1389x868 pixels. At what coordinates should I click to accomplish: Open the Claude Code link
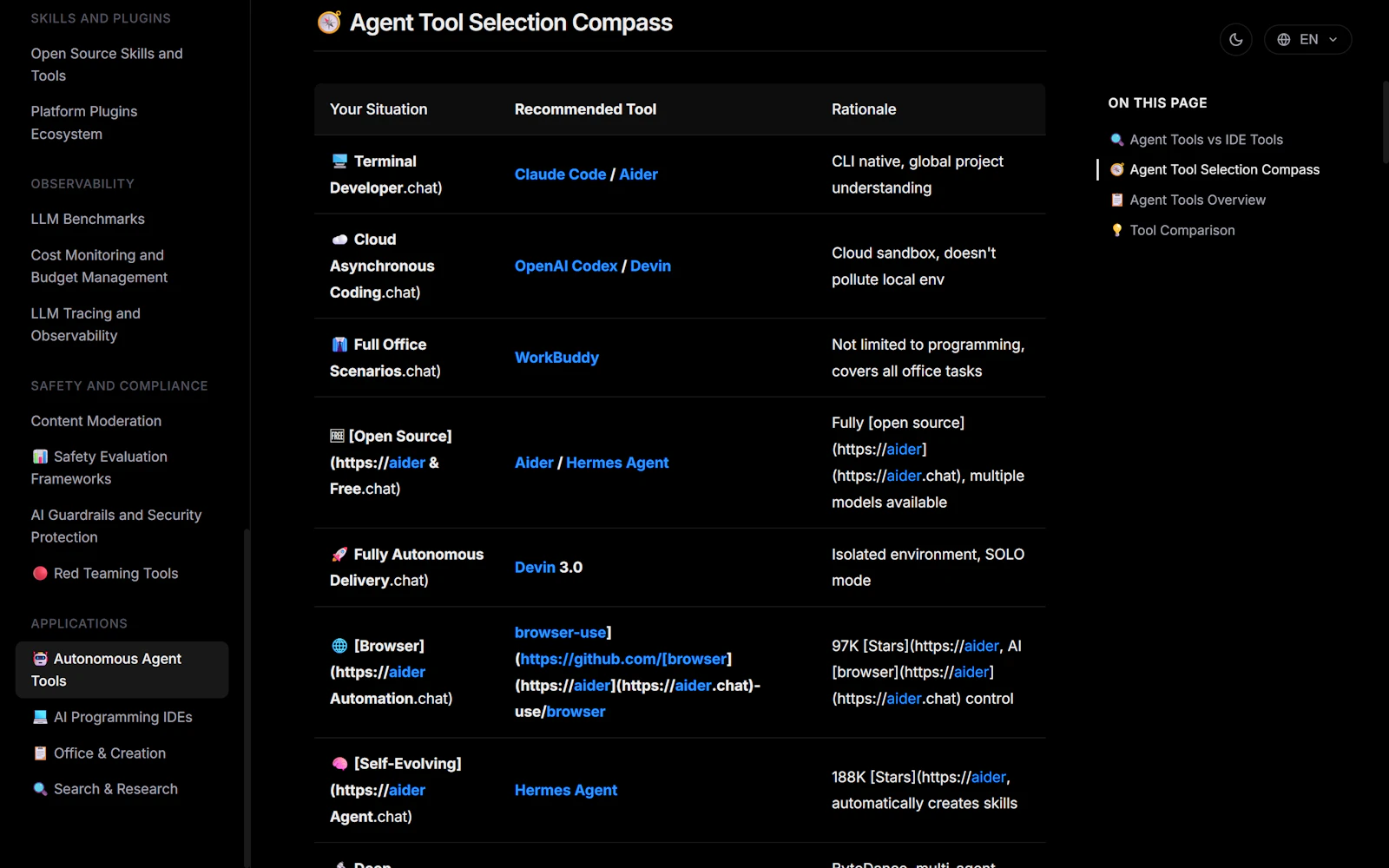[x=560, y=174]
